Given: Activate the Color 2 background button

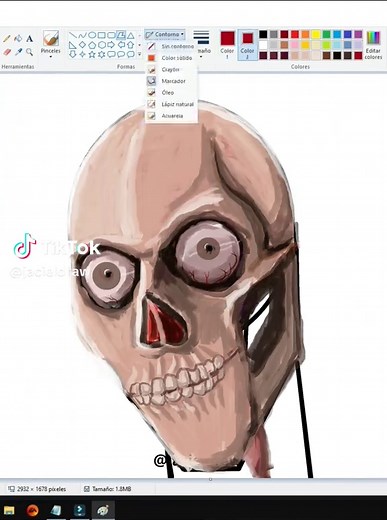Looking at the screenshot, I should coord(248,45).
